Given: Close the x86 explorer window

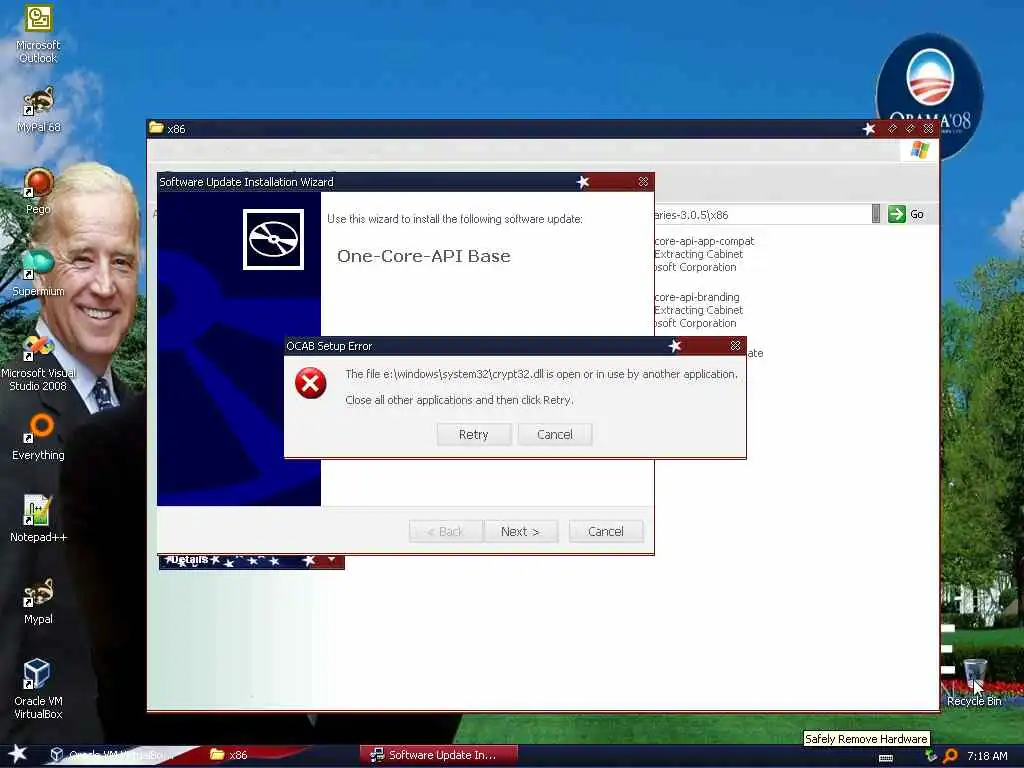Looking at the screenshot, I should click(928, 129).
